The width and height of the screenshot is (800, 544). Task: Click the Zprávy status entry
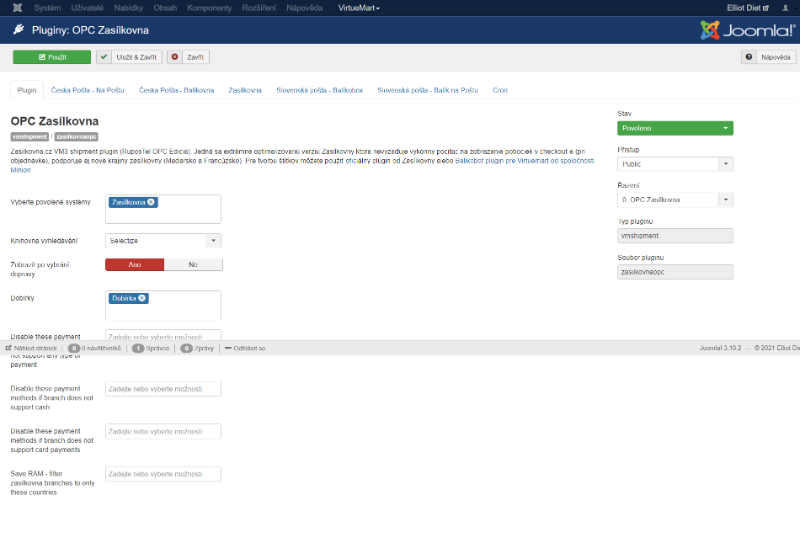(x=197, y=348)
